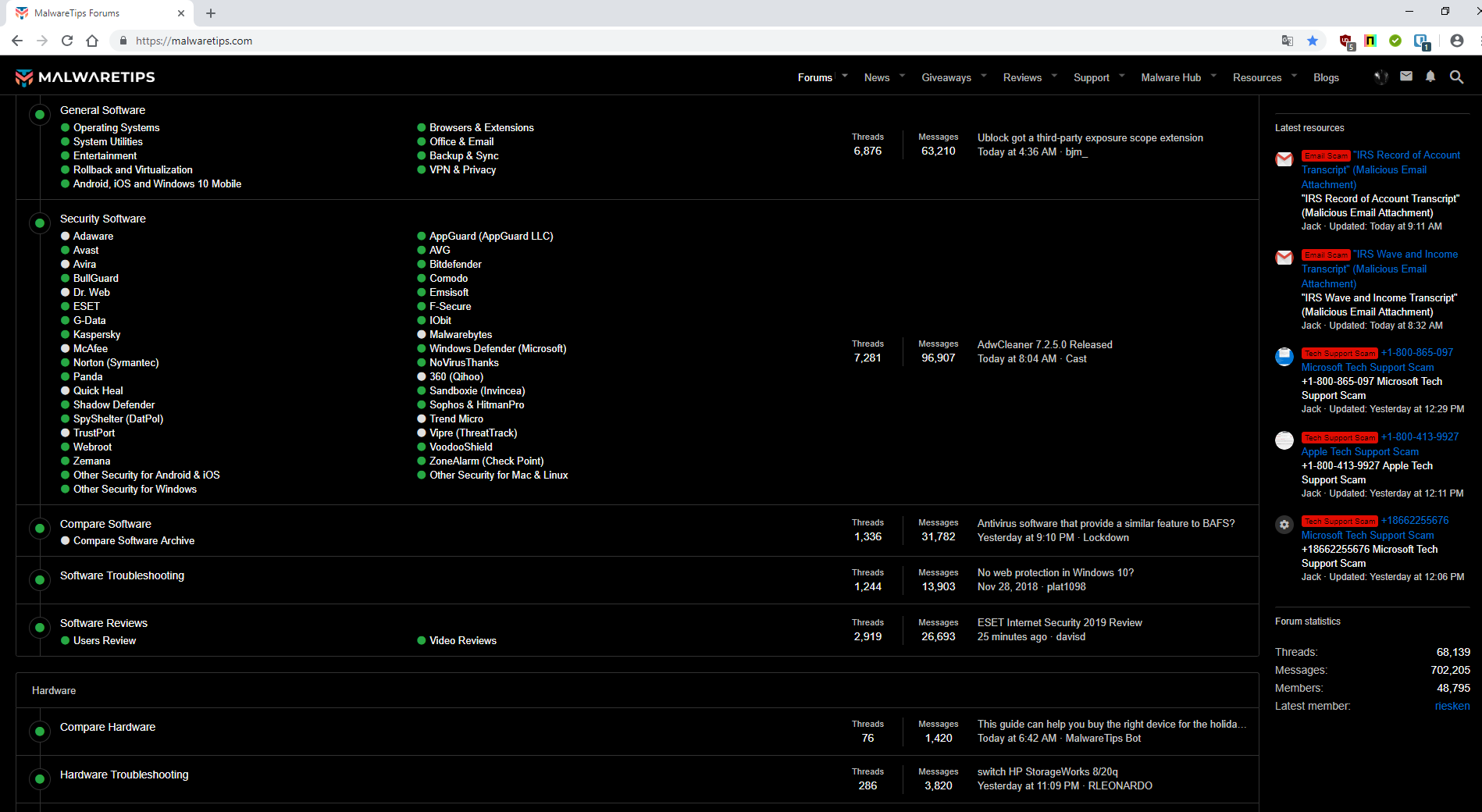
Task: Open the conversations envelope icon
Action: click(1405, 77)
